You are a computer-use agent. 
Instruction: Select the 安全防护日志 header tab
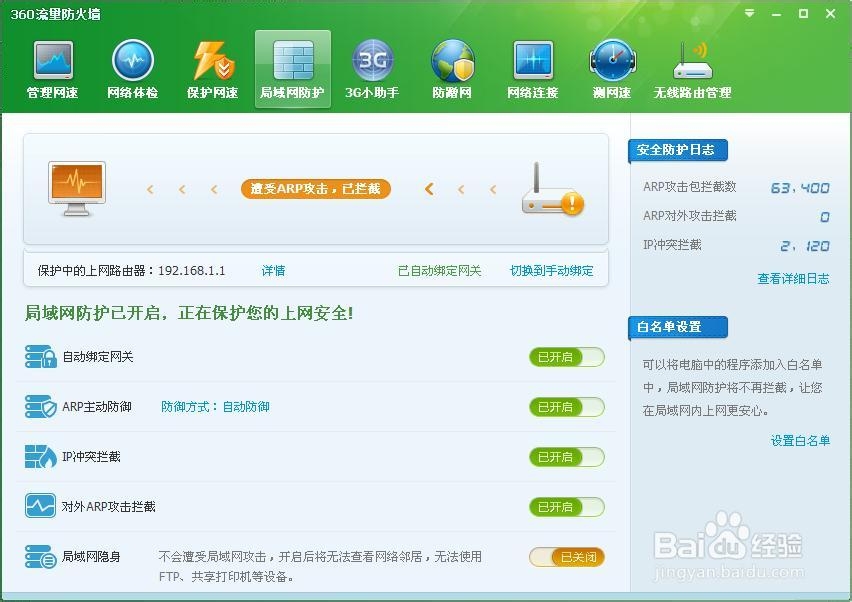coord(678,150)
